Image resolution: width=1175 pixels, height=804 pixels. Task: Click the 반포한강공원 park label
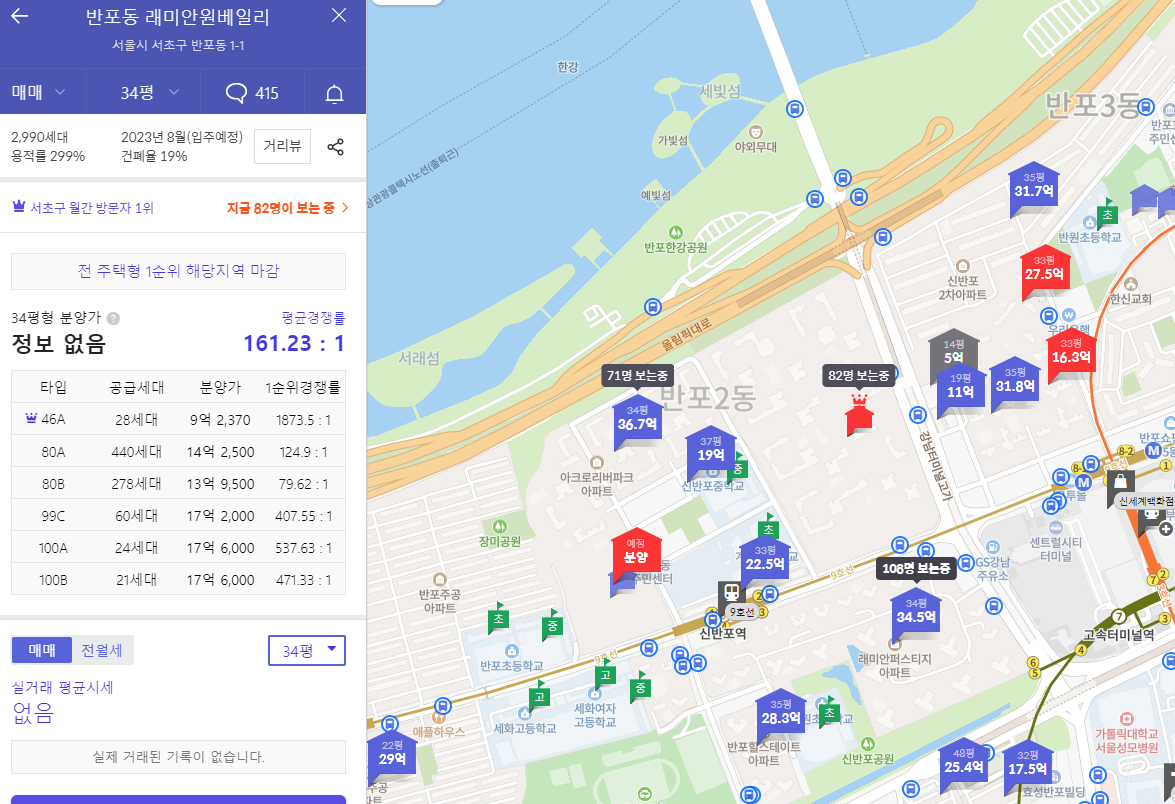(675, 247)
